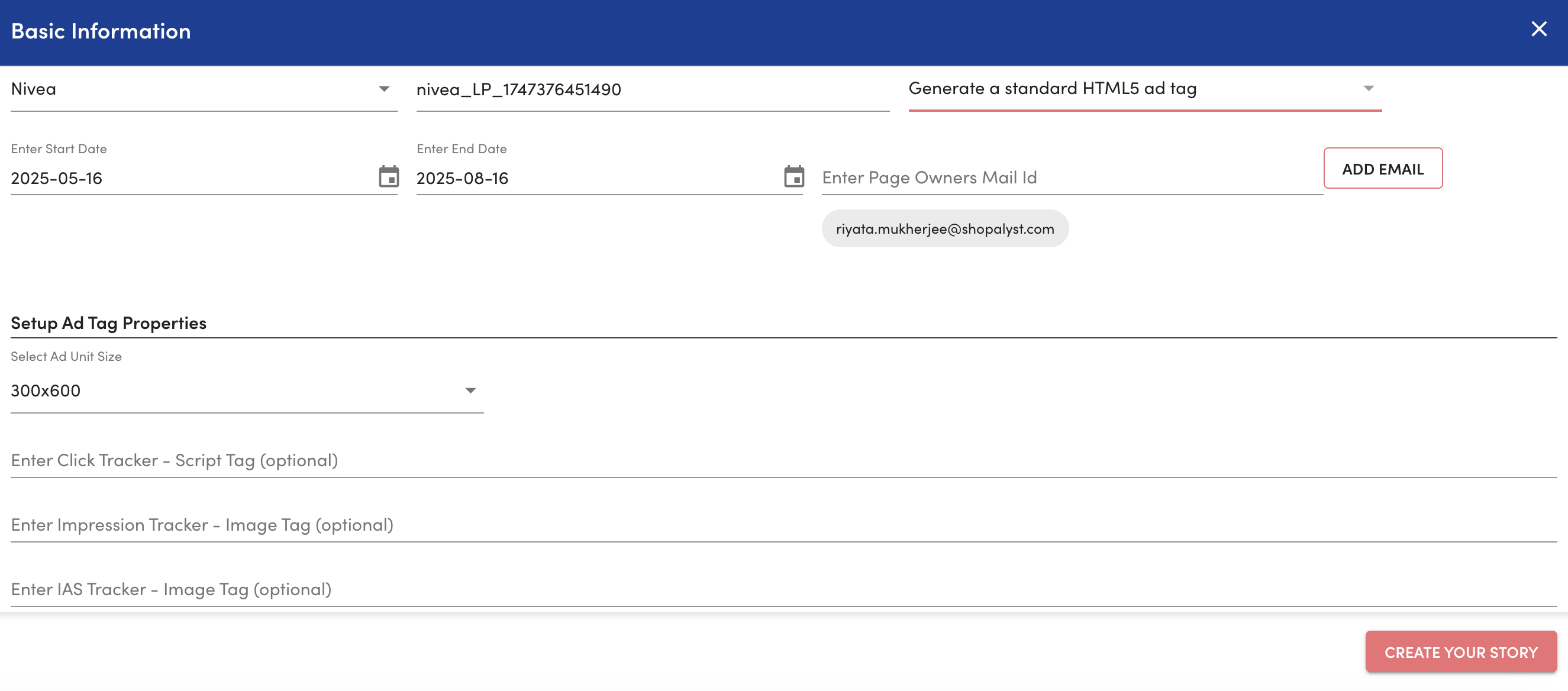Expand the 300x600 ad unit size dropdown
The image size is (1568, 691).
pyautogui.click(x=470, y=390)
